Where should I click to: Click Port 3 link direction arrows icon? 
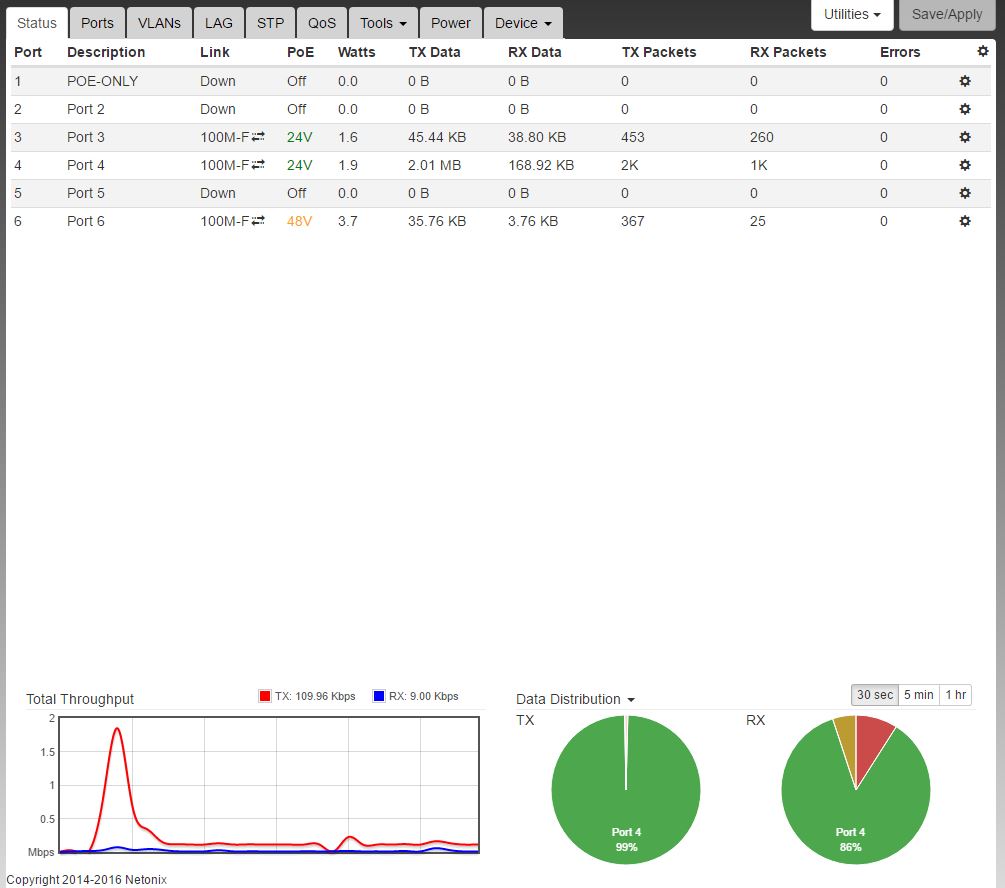click(258, 137)
